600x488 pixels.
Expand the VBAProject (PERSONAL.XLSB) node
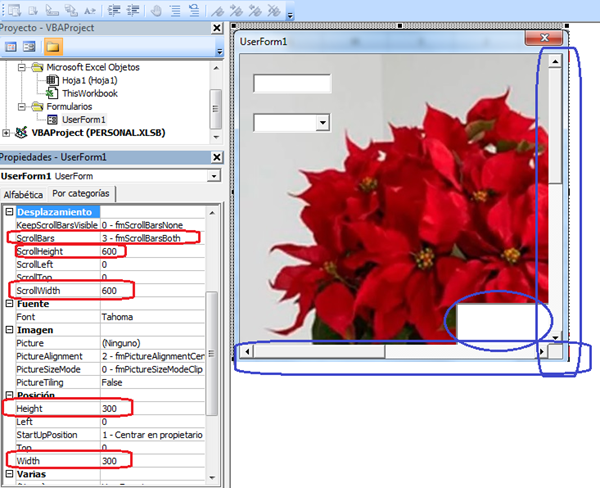[6, 133]
